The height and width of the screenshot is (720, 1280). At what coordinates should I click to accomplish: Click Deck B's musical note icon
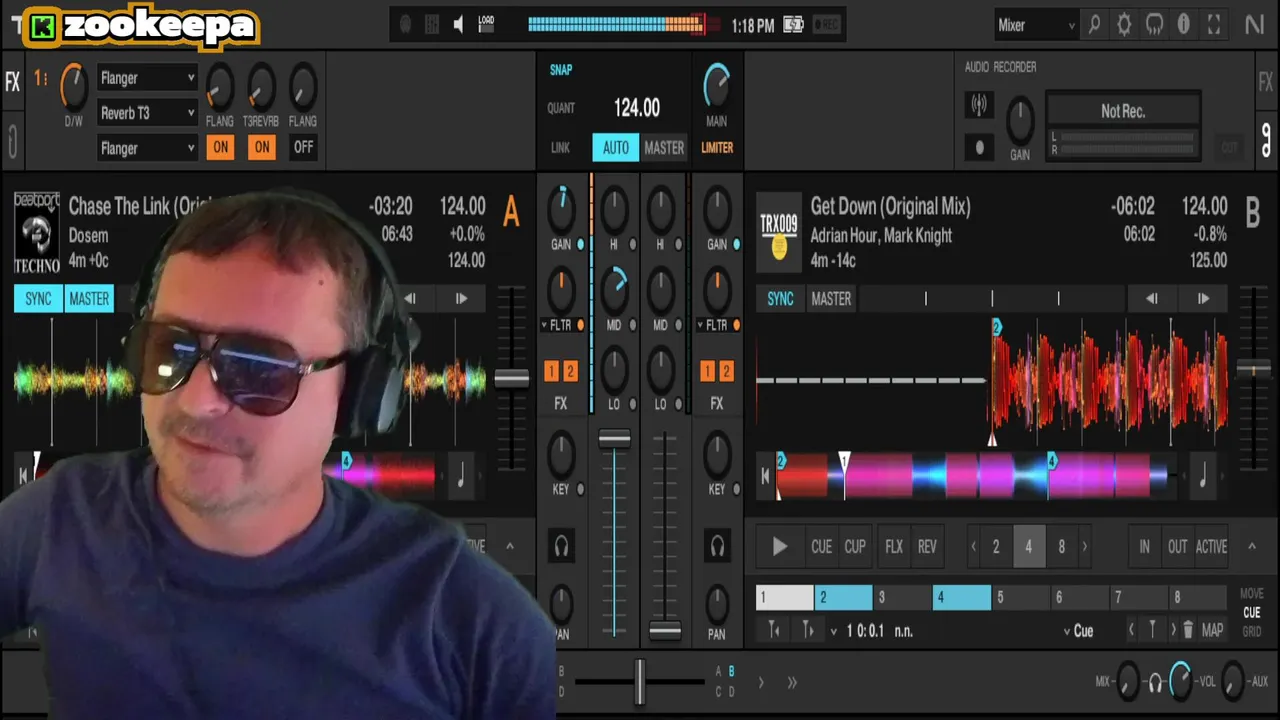1203,477
